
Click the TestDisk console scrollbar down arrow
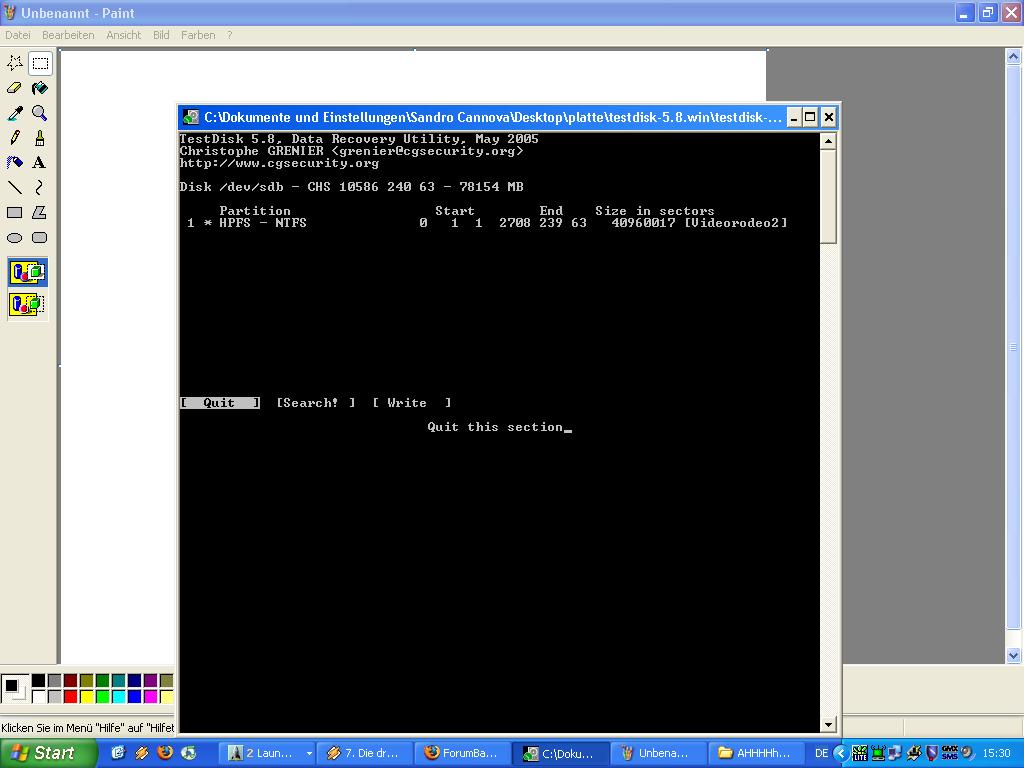click(828, 724)
